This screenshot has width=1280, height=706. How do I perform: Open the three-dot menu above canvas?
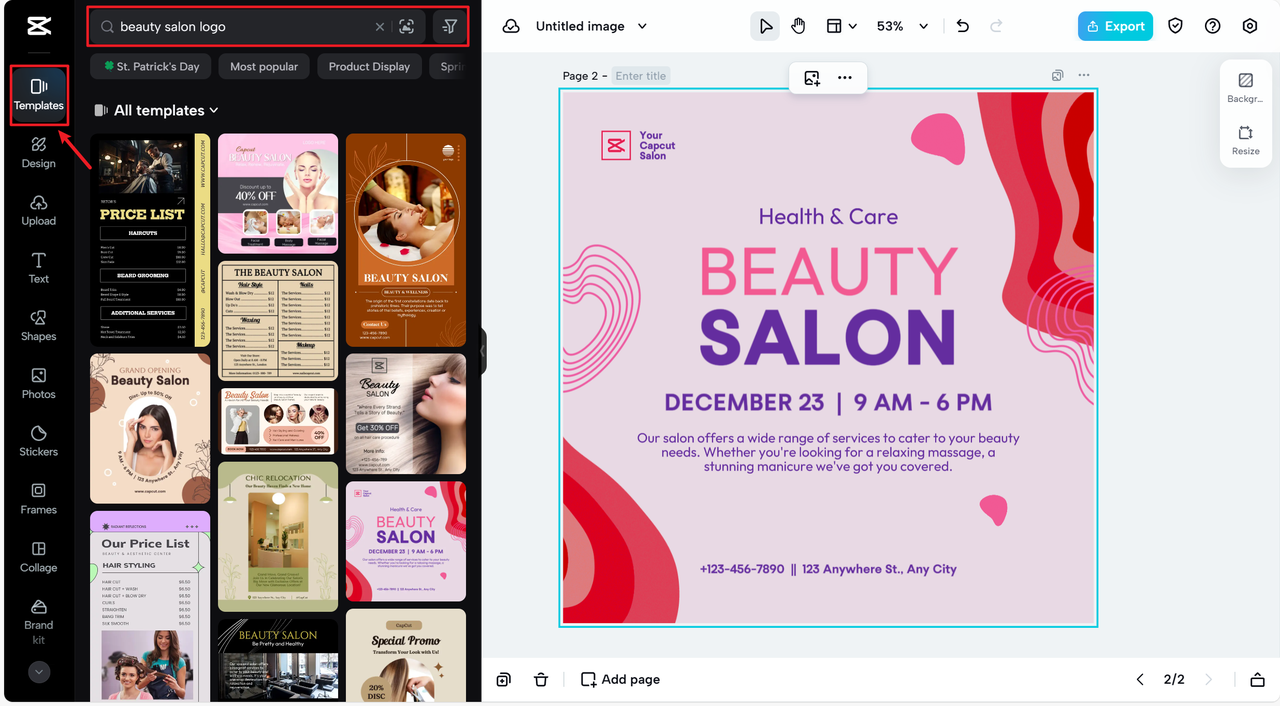click(845, 77)
